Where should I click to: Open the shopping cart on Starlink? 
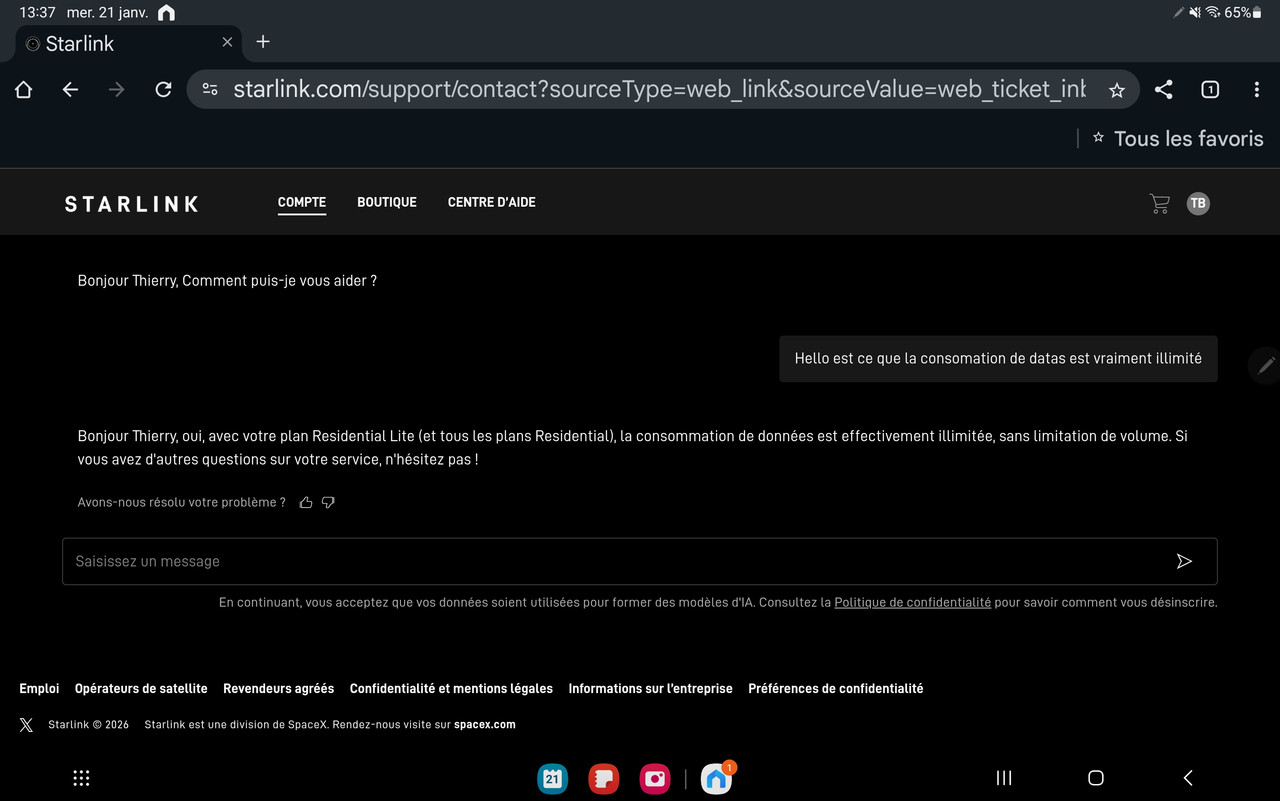pos(1158,203)
